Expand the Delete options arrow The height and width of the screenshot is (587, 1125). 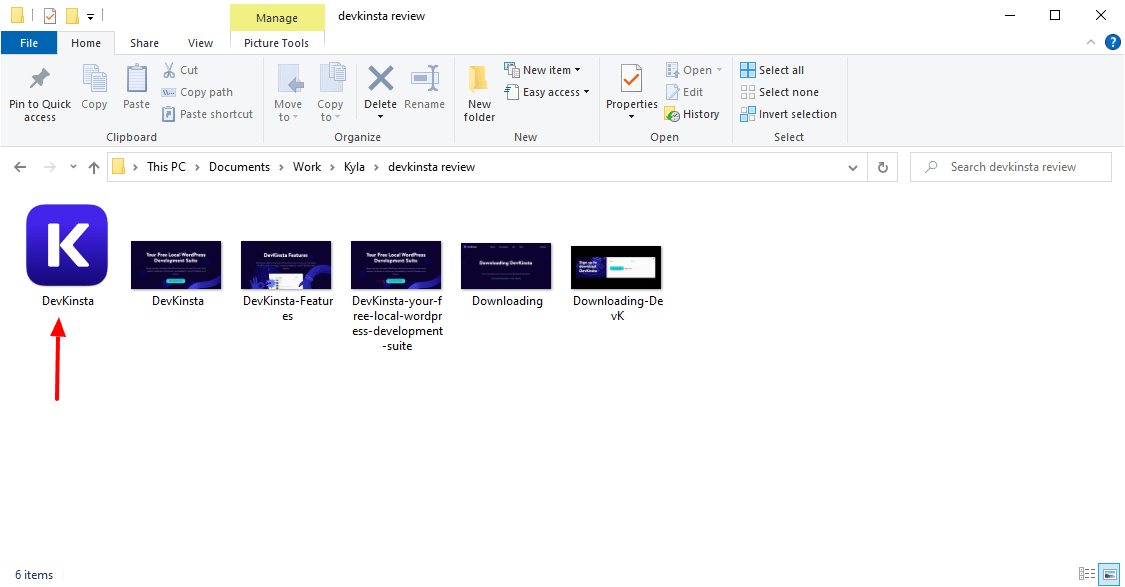pyautogui.click(x=380, y=117)
